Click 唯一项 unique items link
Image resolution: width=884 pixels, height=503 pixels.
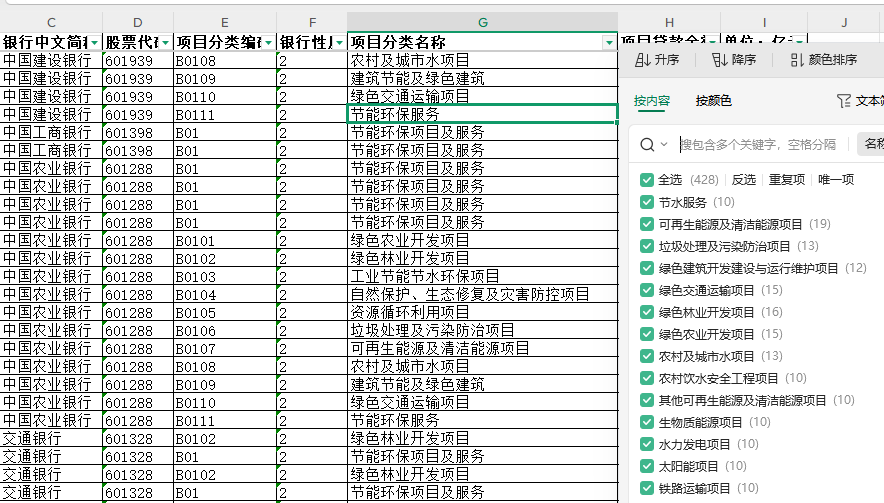click(x=836, y=180)
